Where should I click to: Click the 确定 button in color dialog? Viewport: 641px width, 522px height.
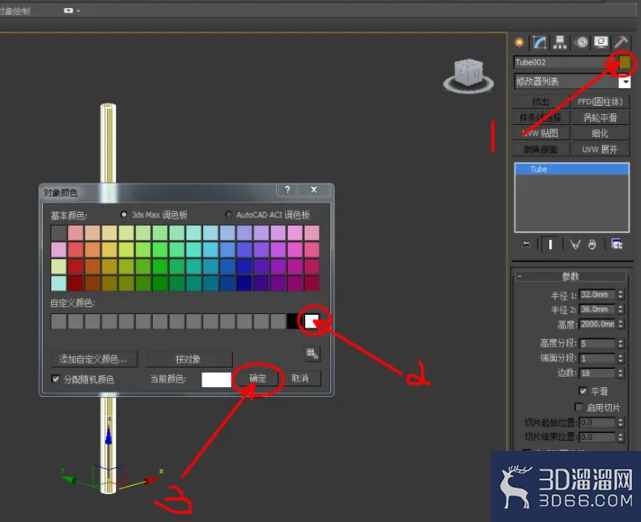[258, 379]
